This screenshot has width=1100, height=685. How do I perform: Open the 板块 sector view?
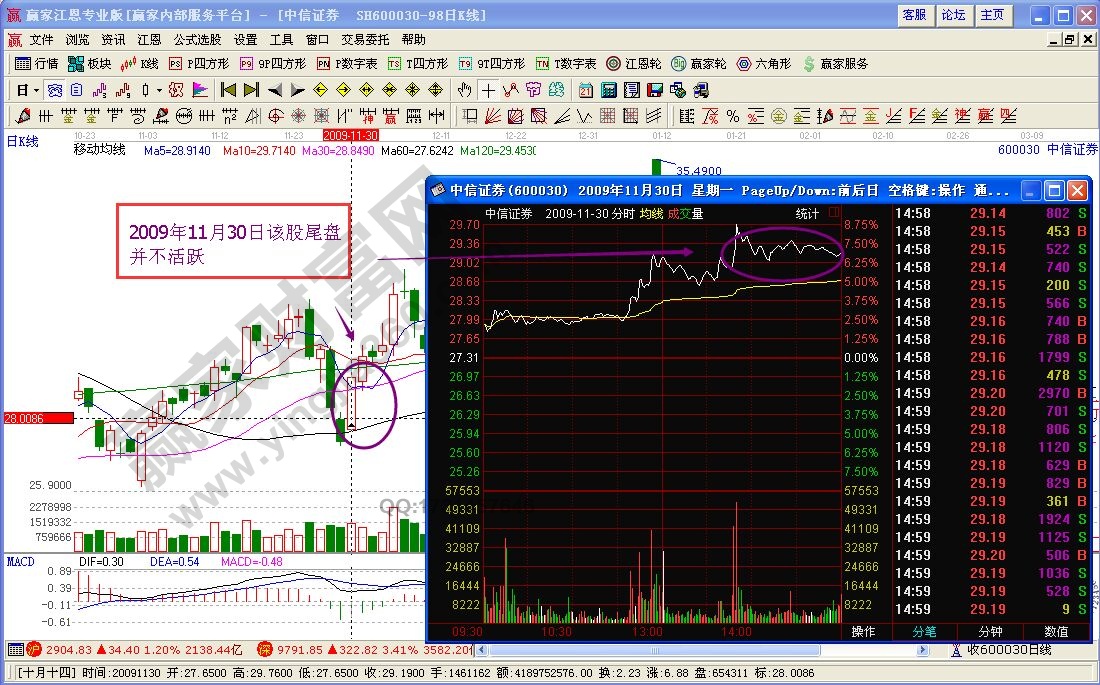pyautogui.click(x=89, y=64)
